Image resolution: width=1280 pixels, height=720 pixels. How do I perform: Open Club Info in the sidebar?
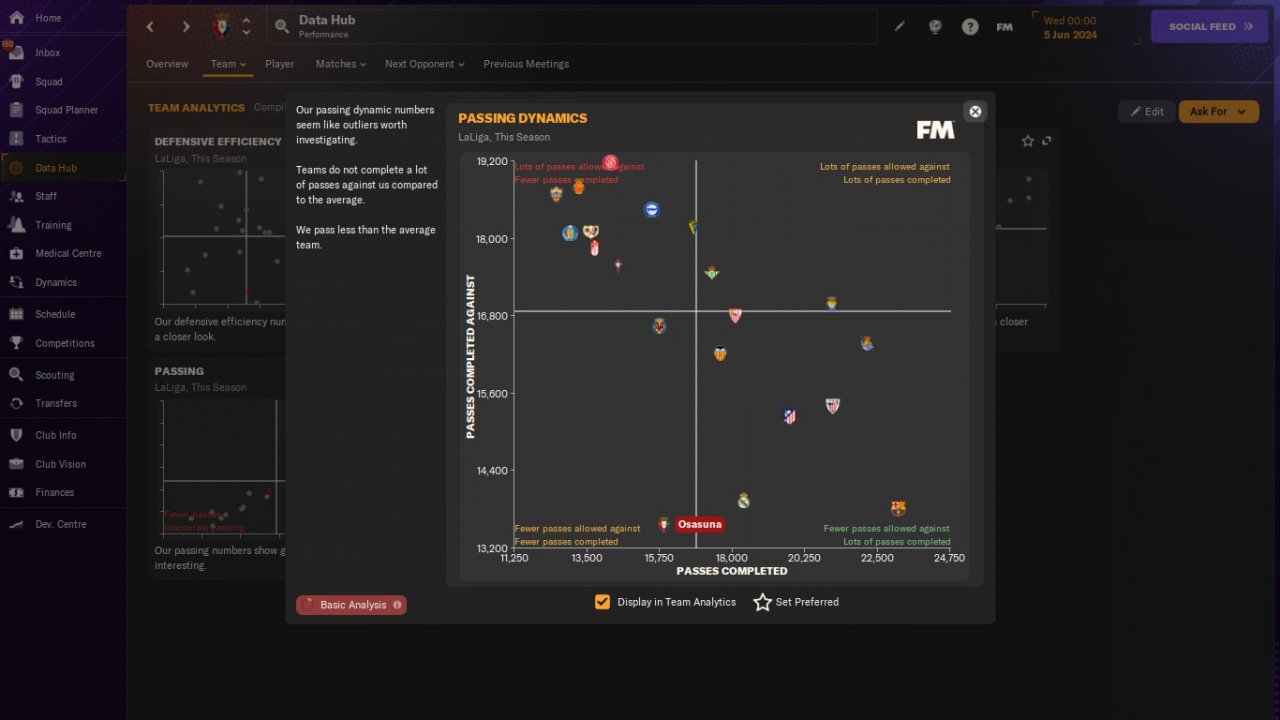56,435
